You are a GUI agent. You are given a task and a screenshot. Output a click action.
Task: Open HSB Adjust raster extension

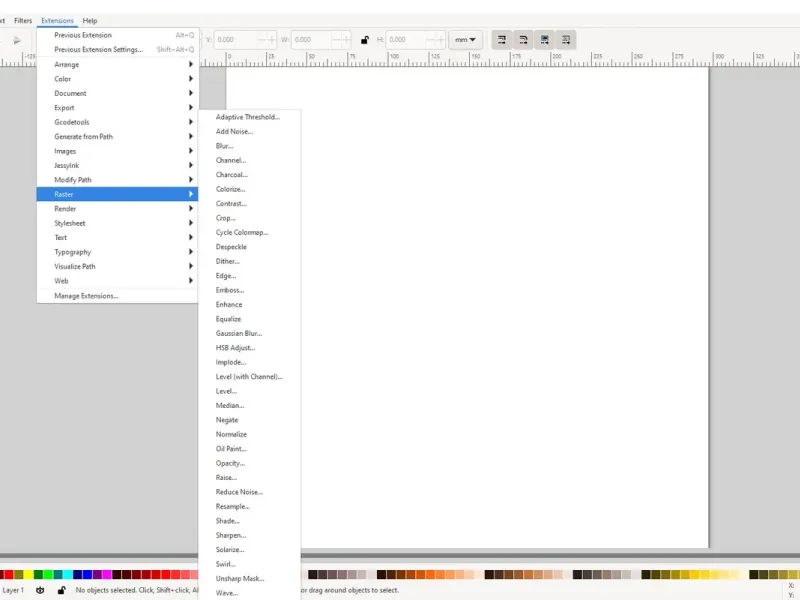(x=249, y=348)
